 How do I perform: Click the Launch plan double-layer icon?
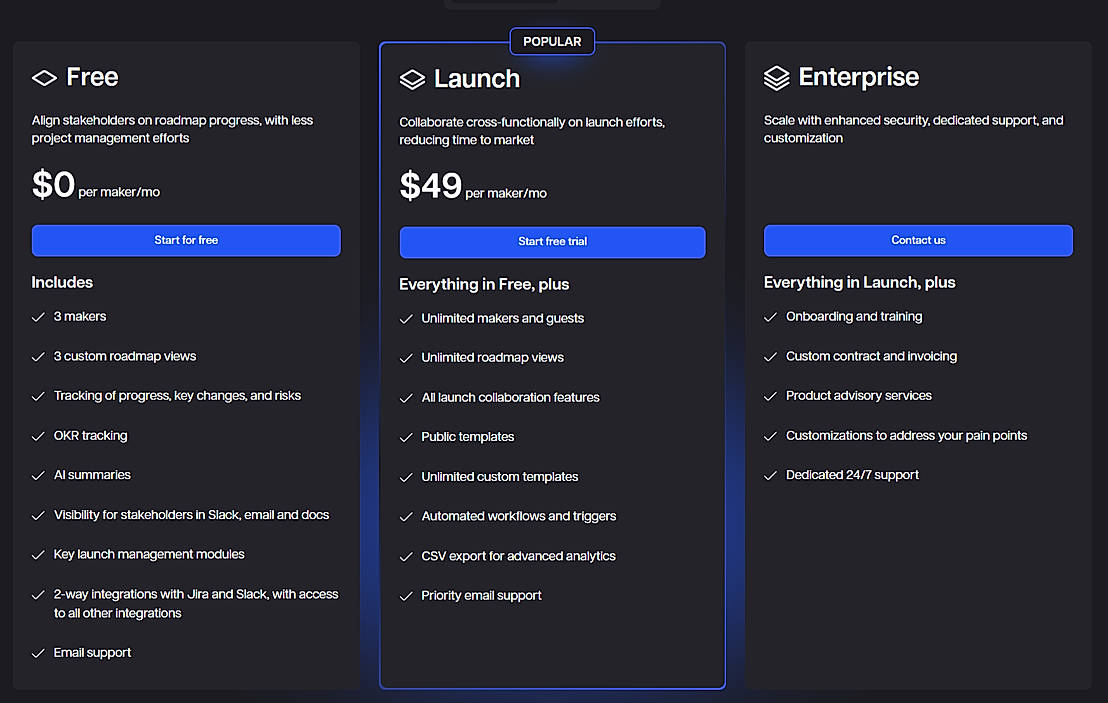(412, 79)
